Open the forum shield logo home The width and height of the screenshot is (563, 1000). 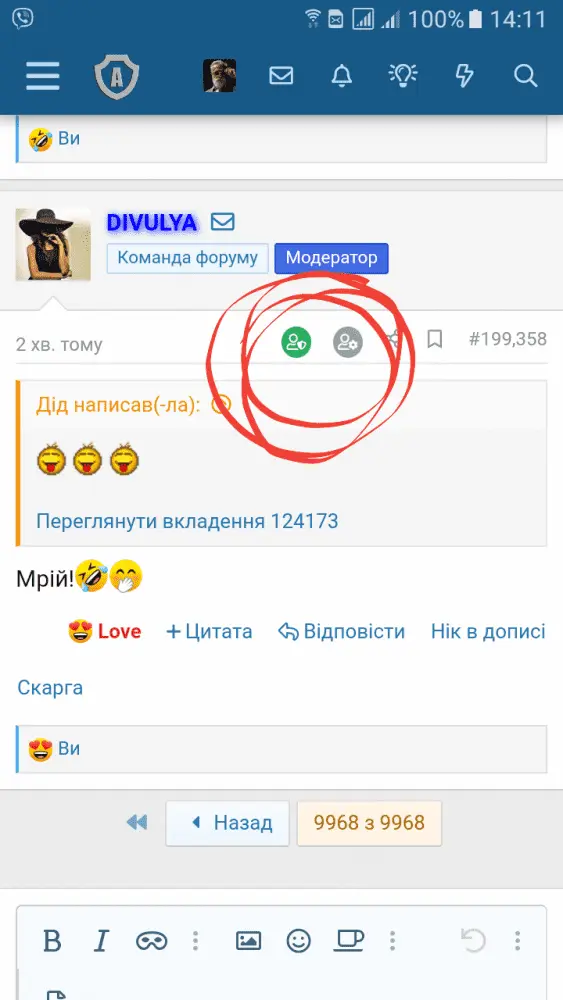point(117,77)
